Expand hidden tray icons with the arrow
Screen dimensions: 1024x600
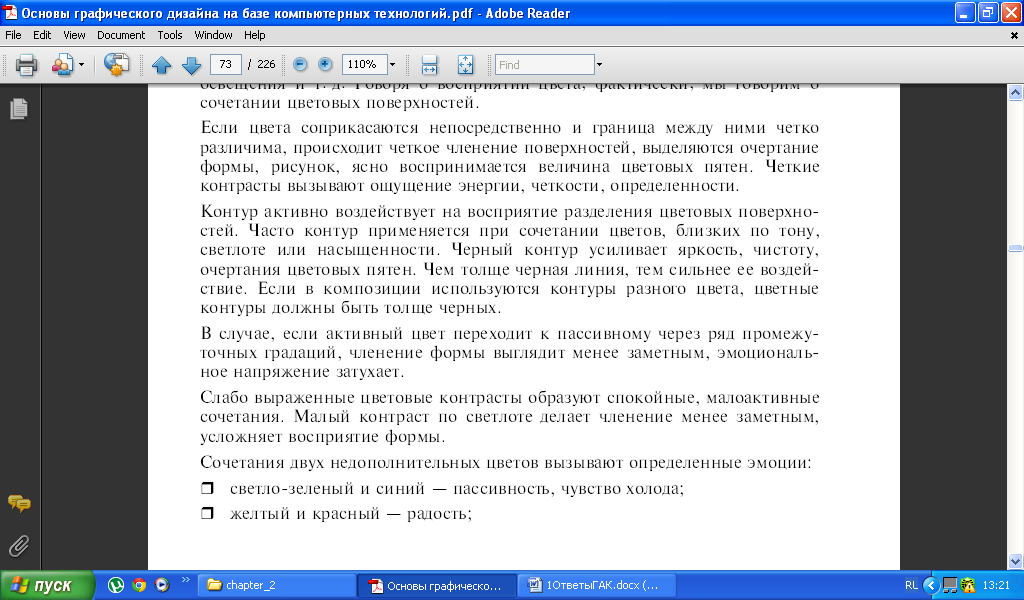pyautogui.click(x=932, y=586)
